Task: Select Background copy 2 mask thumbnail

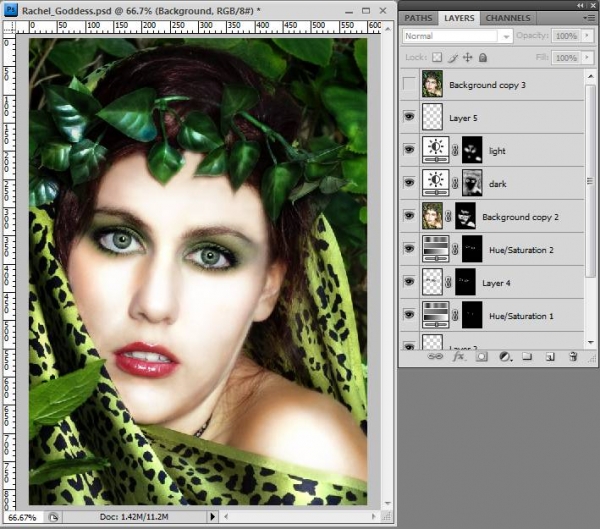Action: 465,216
